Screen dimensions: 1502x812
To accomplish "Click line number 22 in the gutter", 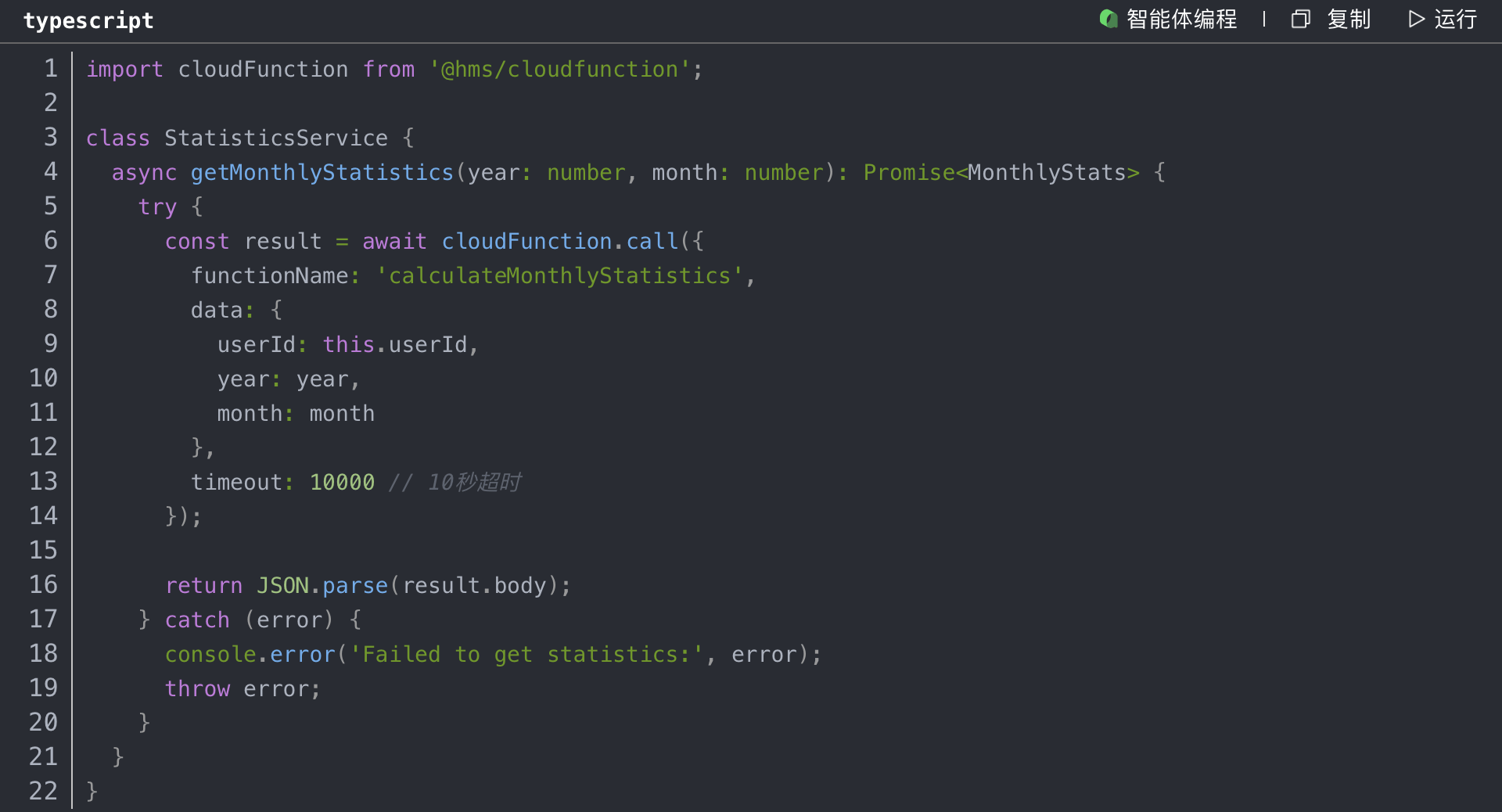I will (44, 791).
